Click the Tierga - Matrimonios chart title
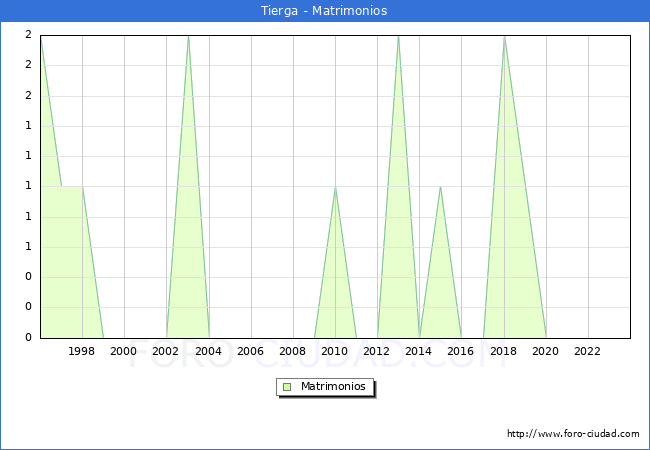This screenshot has height=450, width=650. (x=325, y=11)
